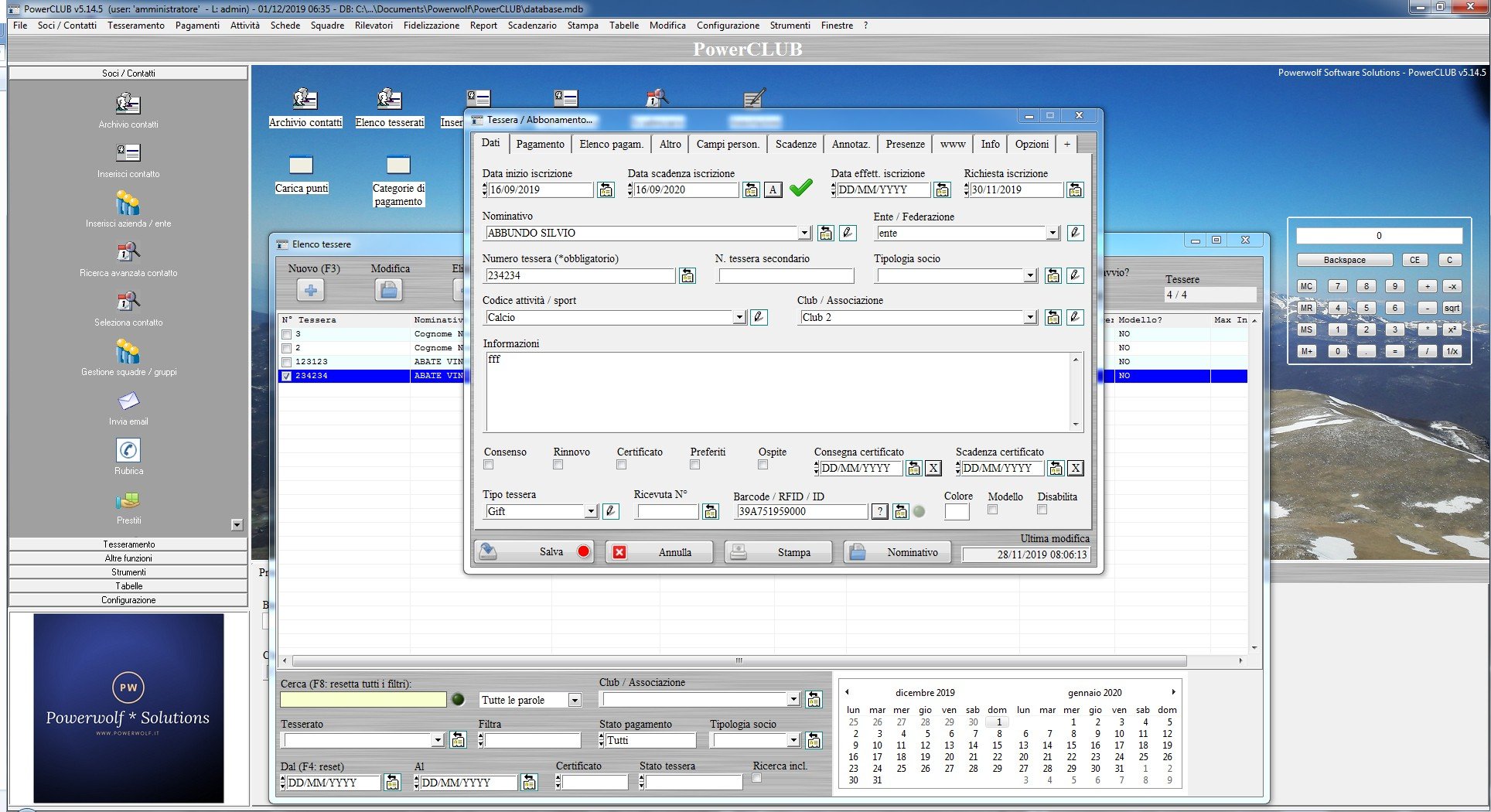Expand the Tipologia socio dropdown in the Tessera dialog

[1030, 276]
